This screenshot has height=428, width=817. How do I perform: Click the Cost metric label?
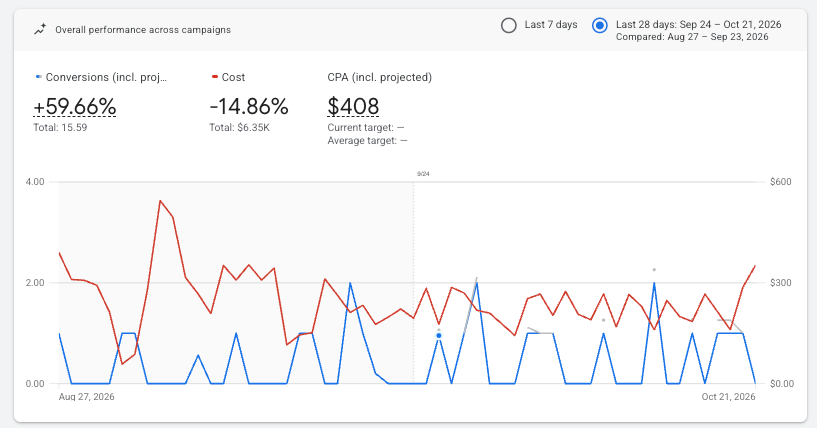(x=233, y=77)
